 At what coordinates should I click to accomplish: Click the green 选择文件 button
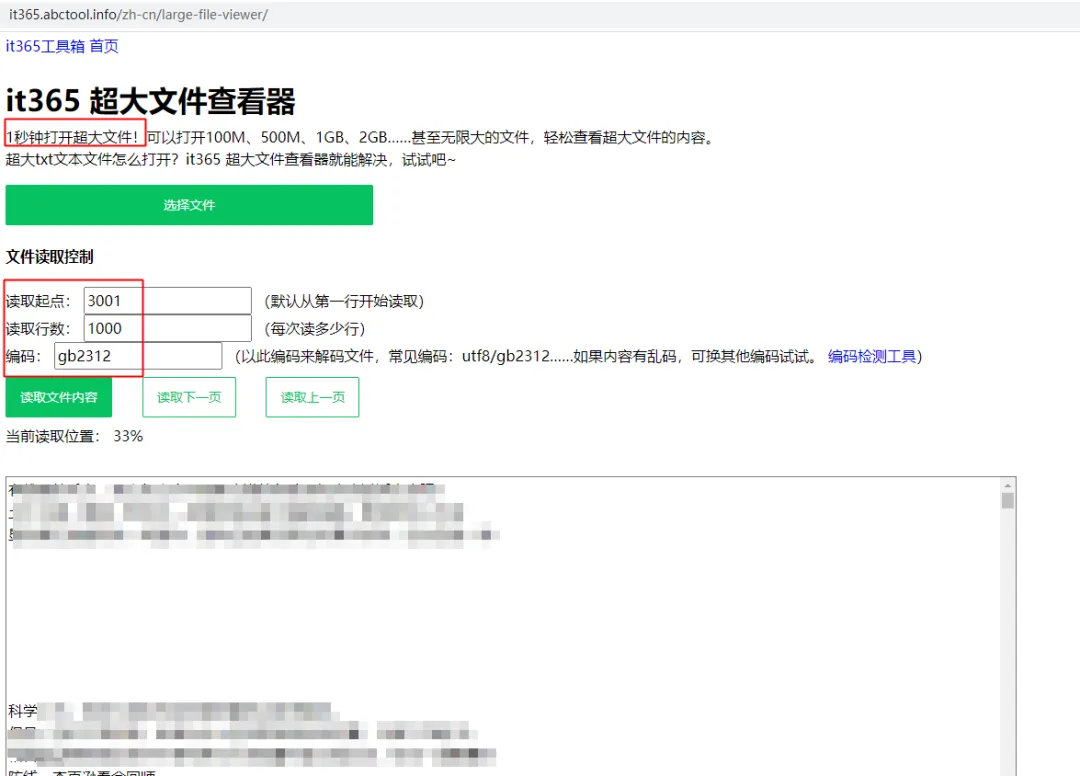[189, 205]
